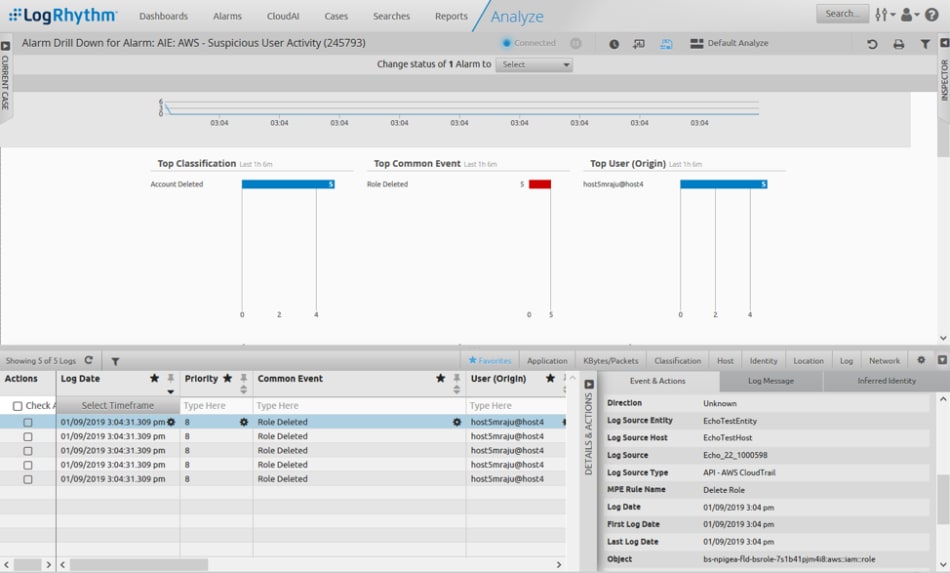
Task: Switch to the Favorites grid tab
Action: 490,360
